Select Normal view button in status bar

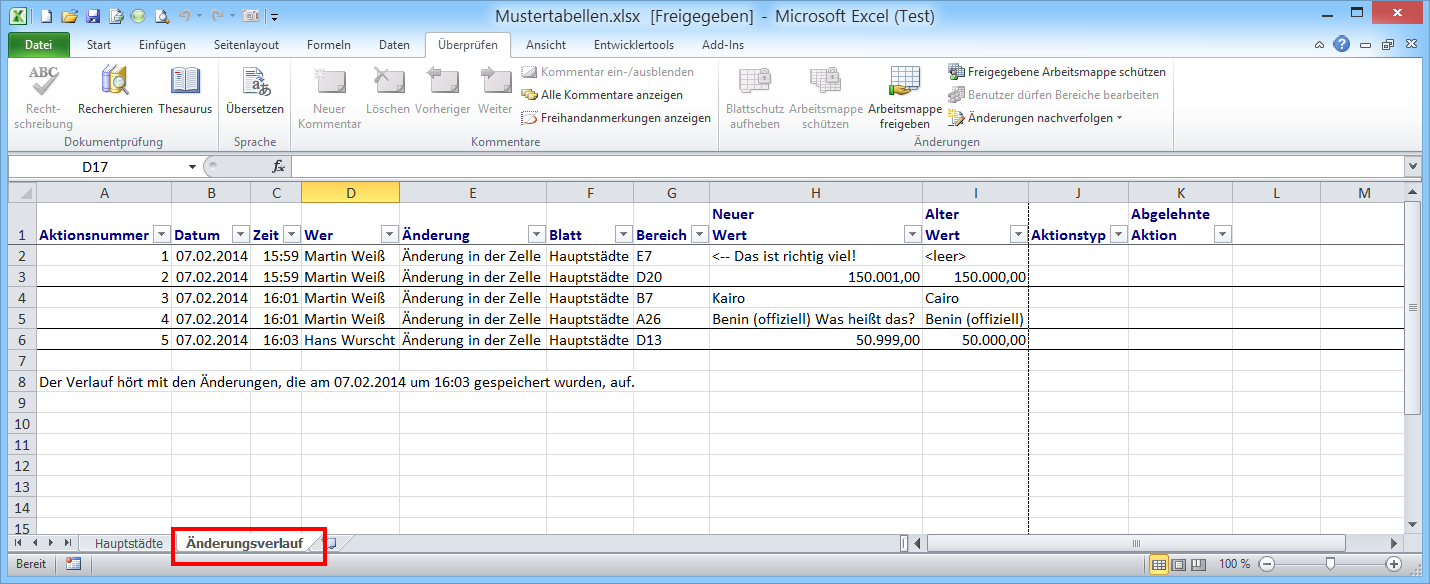click(1159, 564)
